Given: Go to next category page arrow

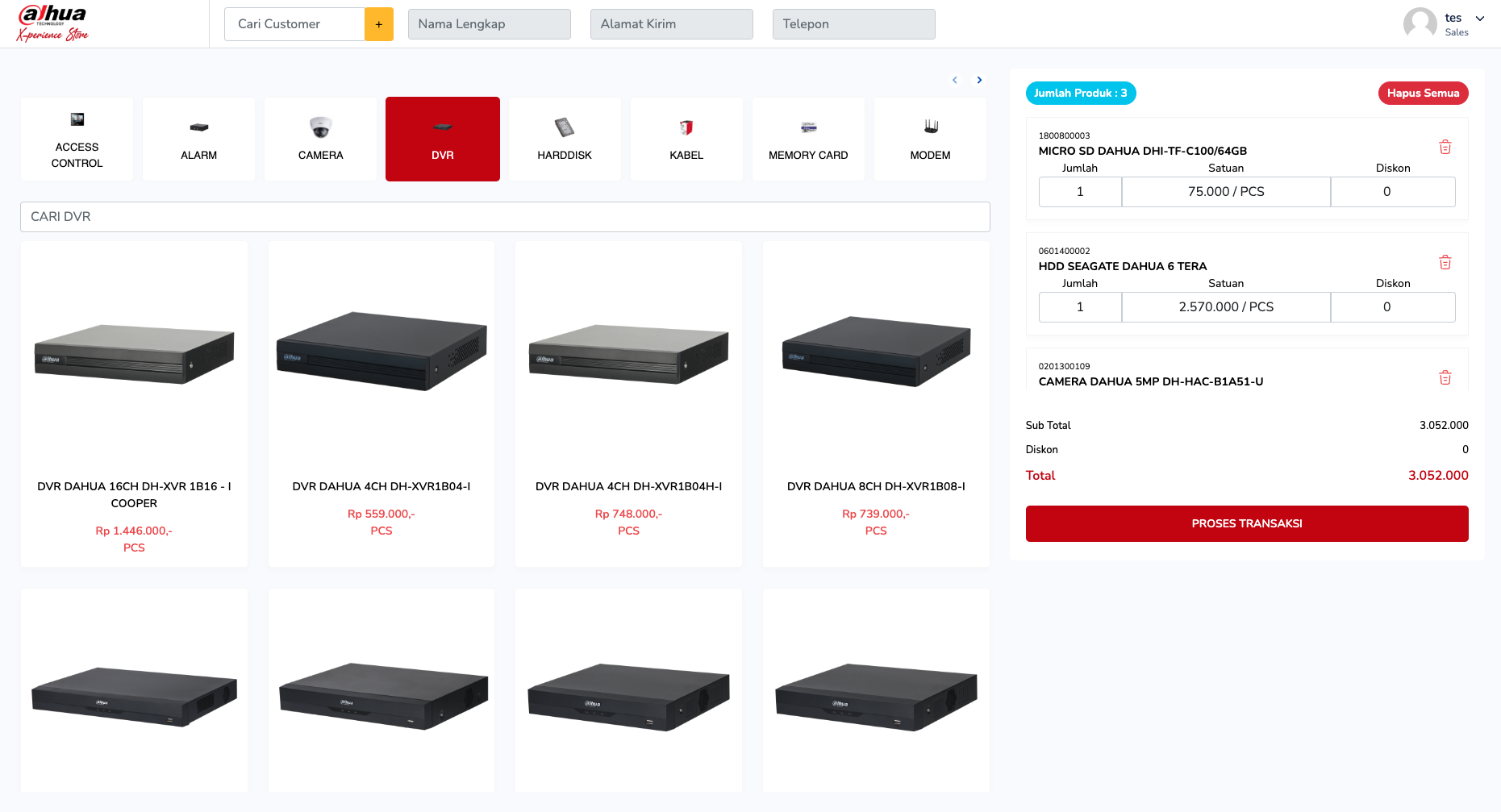Looking at the screenshot, I should click(979, 80).
